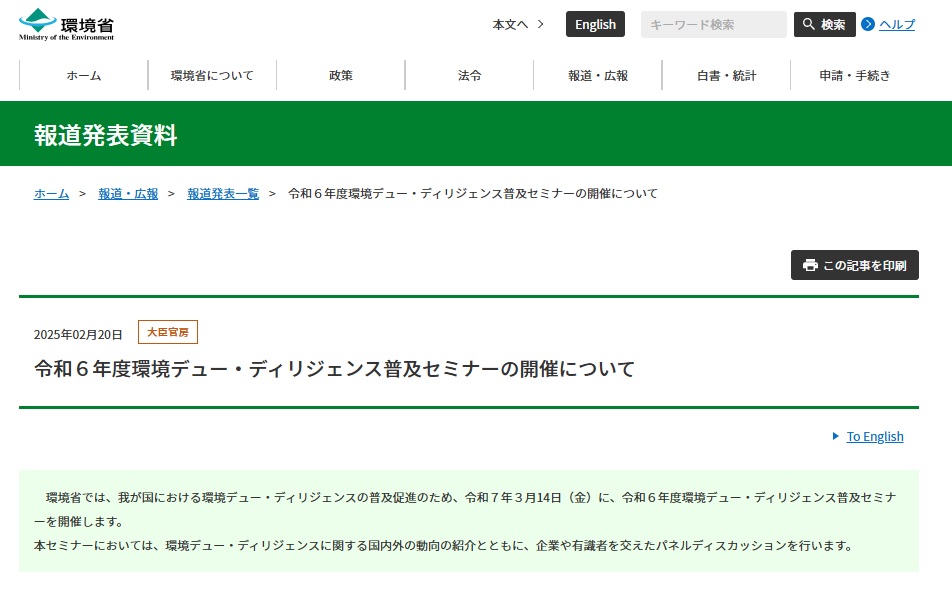
Task: Open the ホーム navigation menu
Action: (x=84, y=75)
